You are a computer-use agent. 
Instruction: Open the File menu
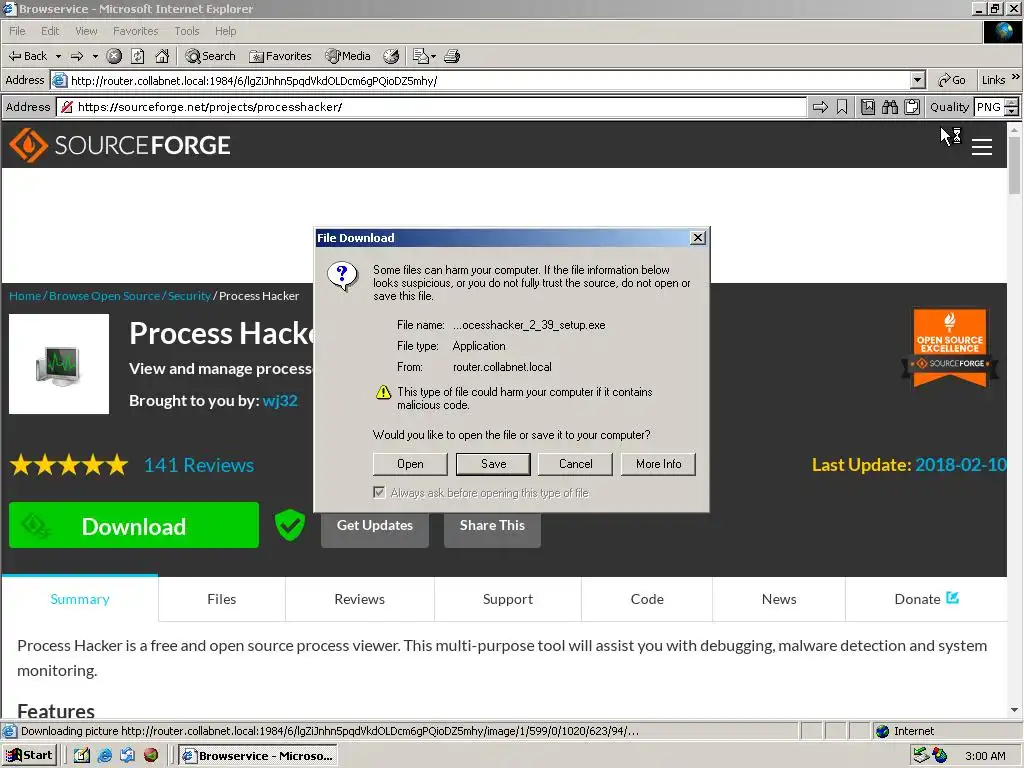click(x=17, y=31)
